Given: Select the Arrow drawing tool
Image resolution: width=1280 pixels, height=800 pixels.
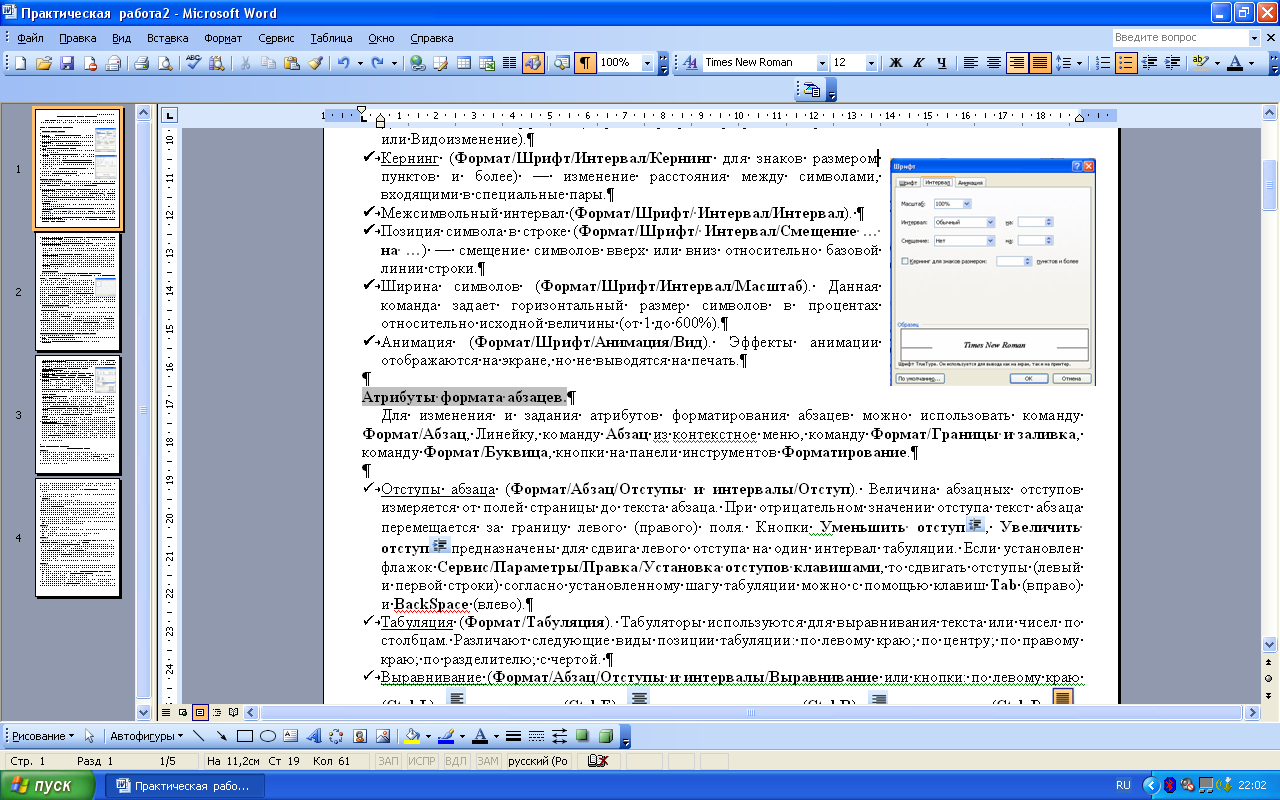Looking at the screenshot, I should pos(220,736).
